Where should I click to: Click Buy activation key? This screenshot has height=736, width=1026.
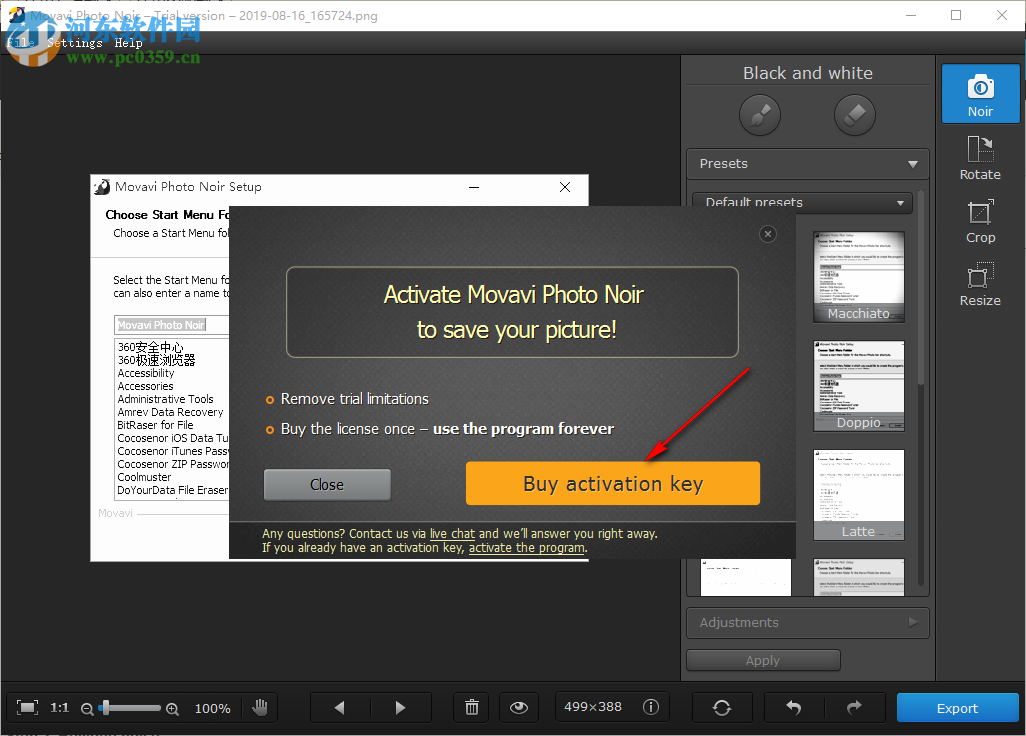pos(612,483)
